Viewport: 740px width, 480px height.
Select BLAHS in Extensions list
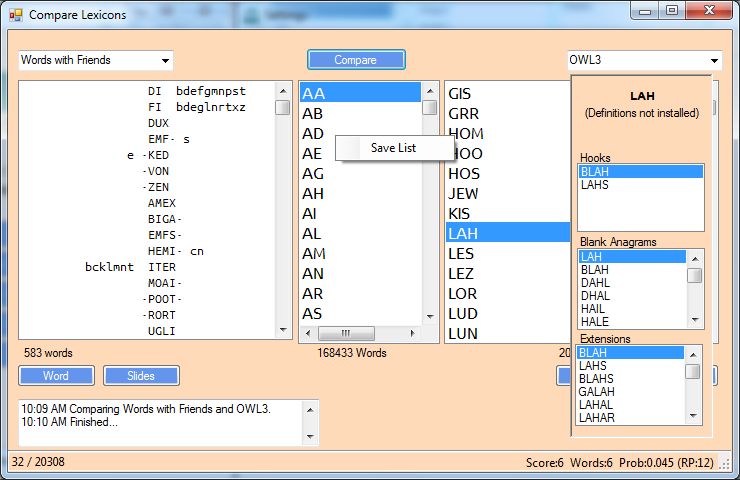click(x=631, y=379)
